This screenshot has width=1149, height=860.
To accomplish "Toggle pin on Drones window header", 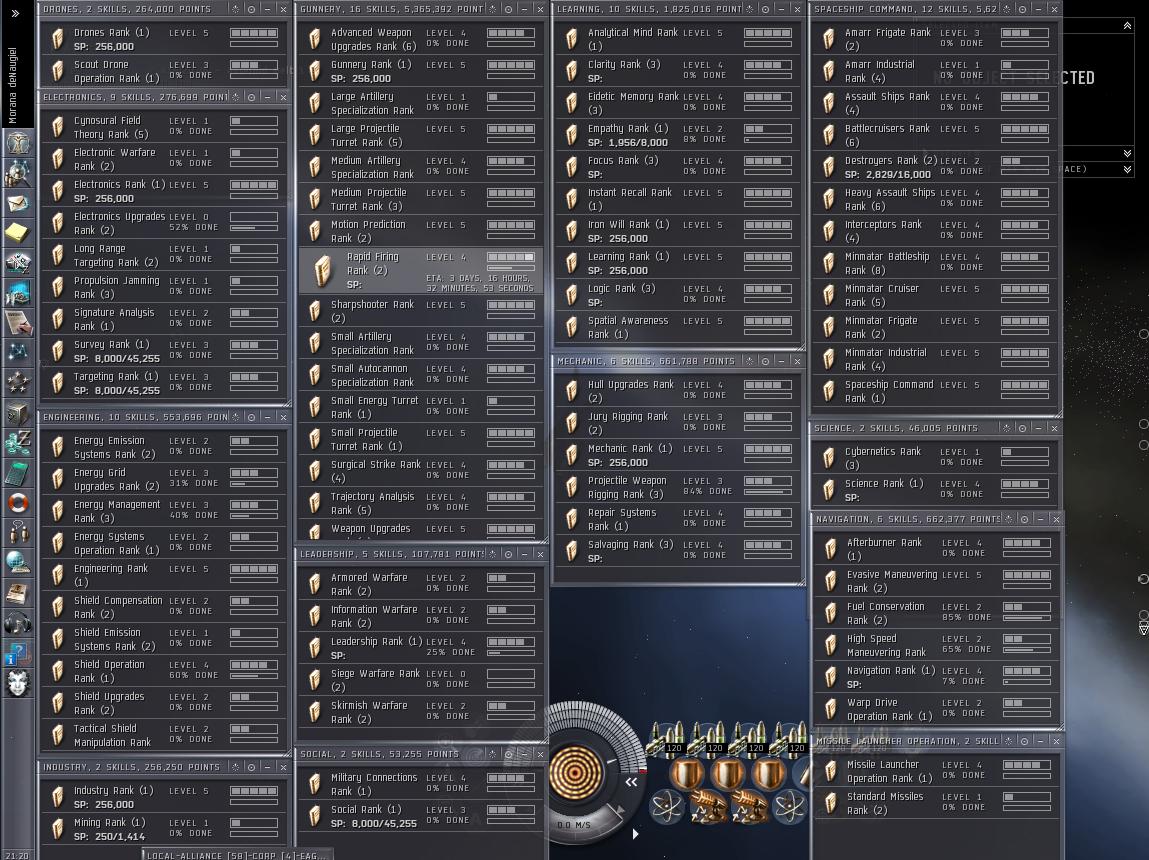I will 235,9.
